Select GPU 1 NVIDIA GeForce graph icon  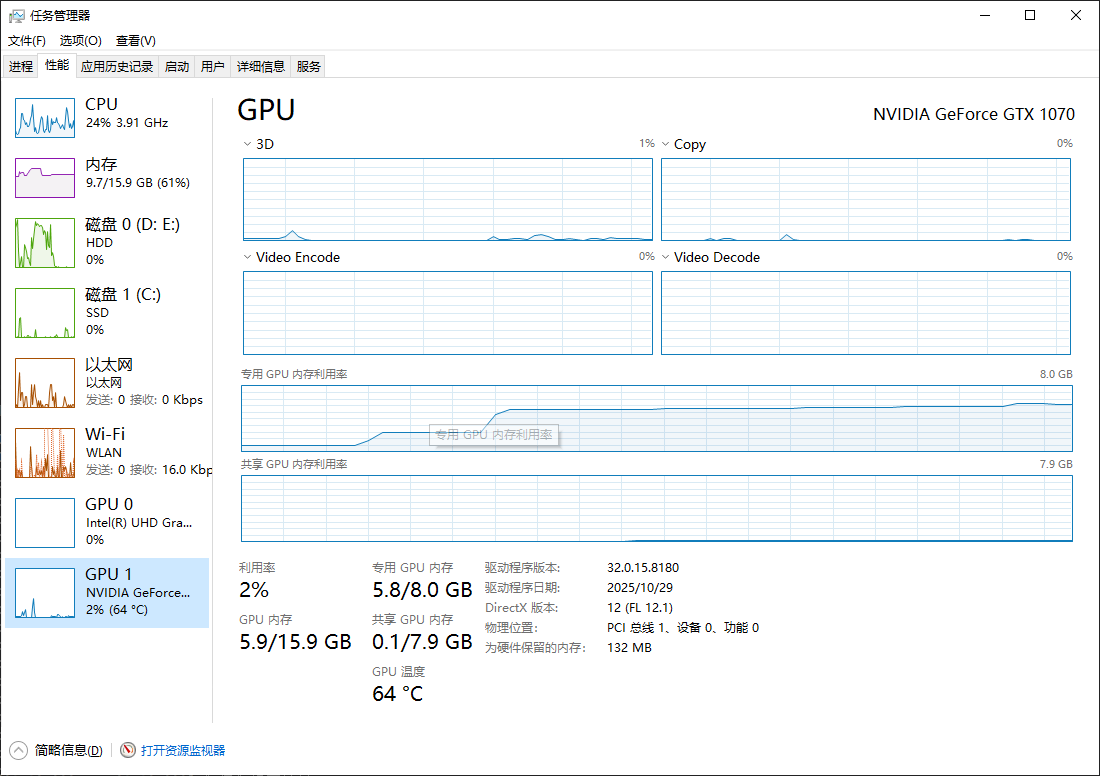(45, 593)
